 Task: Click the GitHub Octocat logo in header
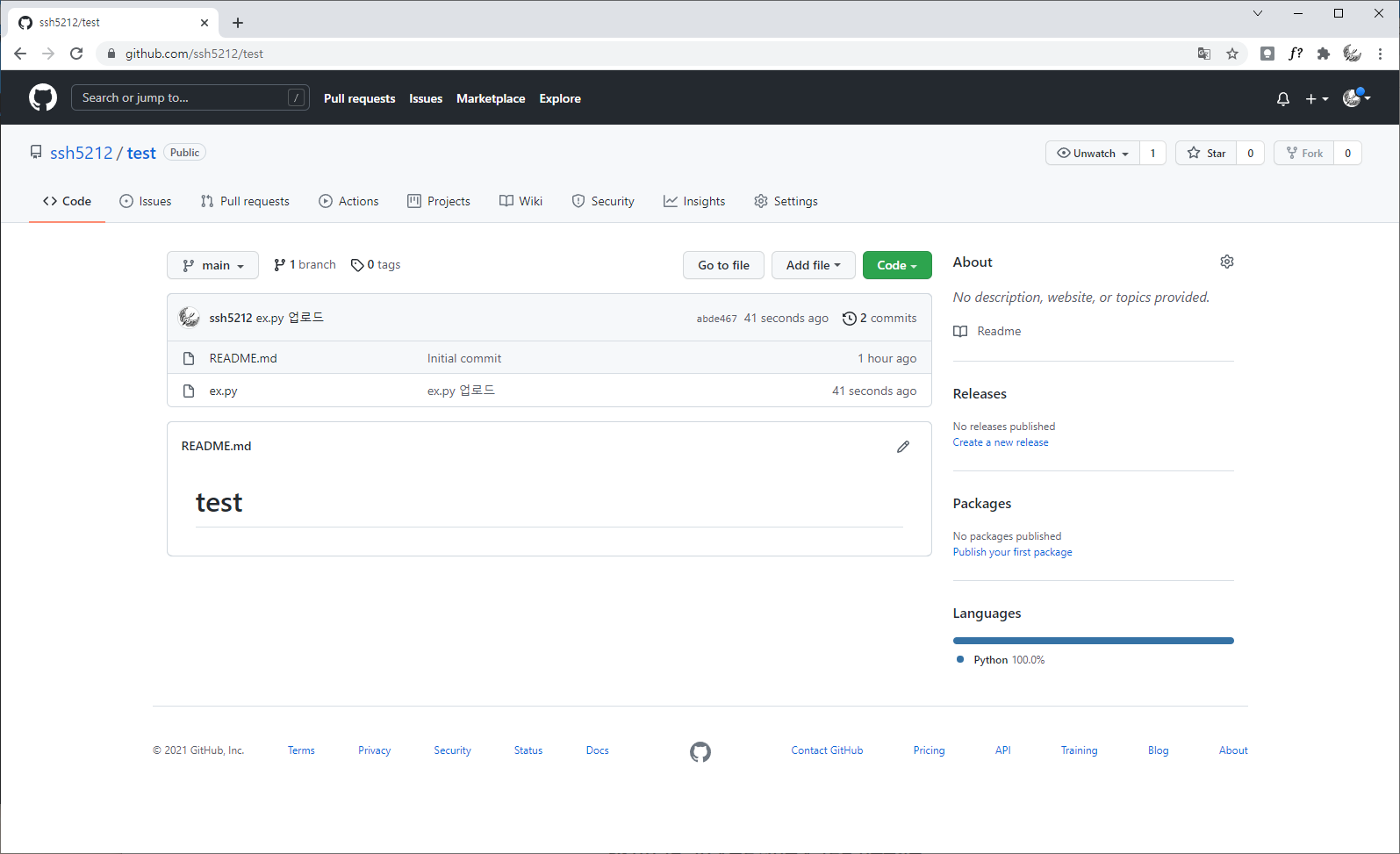coord(43,97)
